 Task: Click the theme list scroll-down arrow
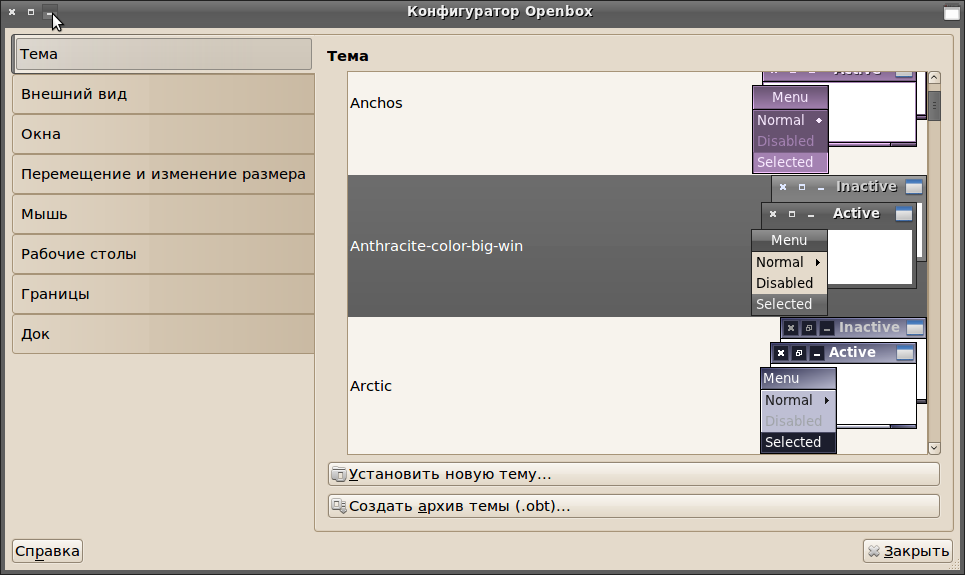click(x=934, y=448)
